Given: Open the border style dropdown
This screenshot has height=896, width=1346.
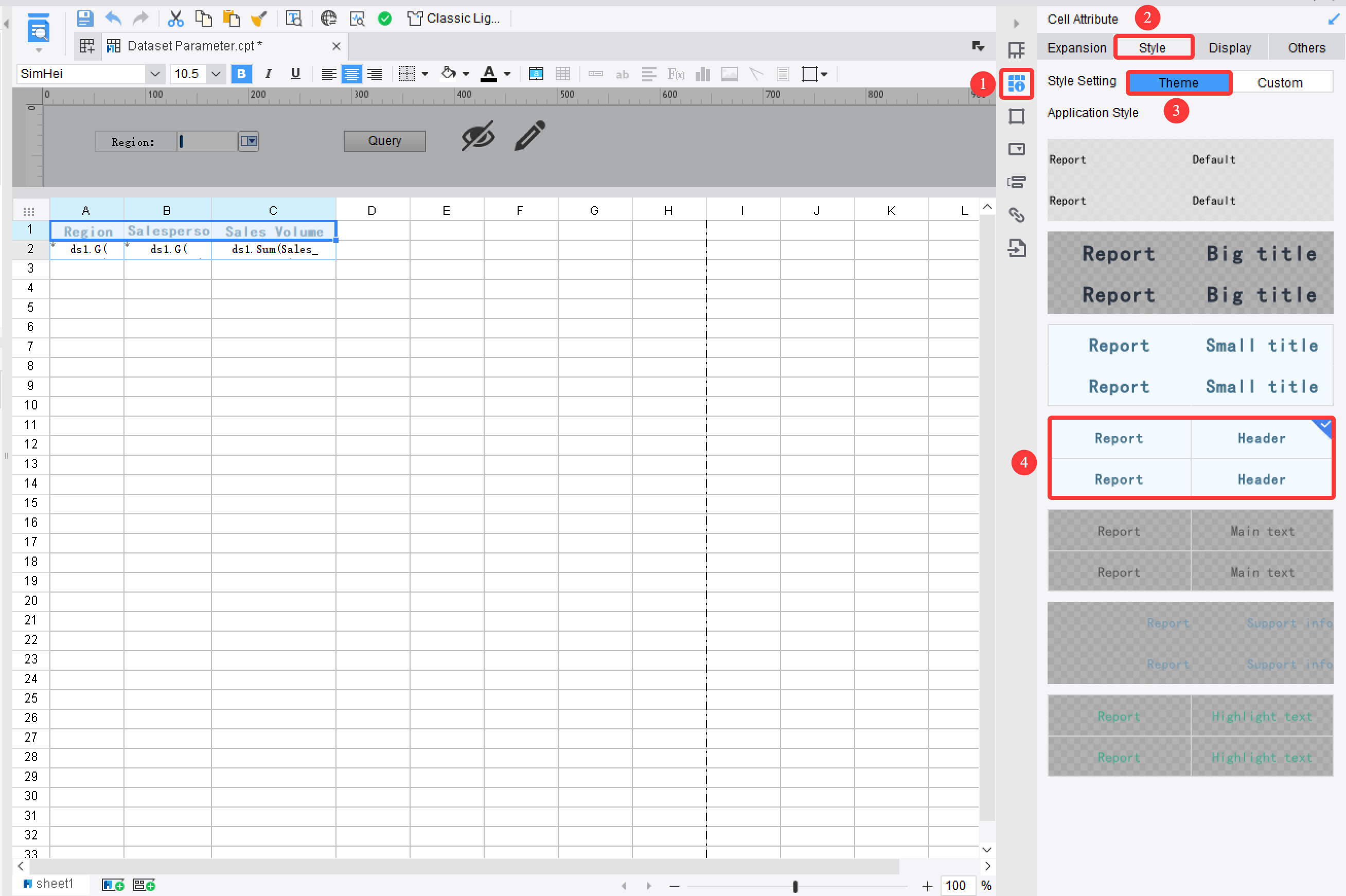Looking at the screenshot, I should (x=424, y=74).
